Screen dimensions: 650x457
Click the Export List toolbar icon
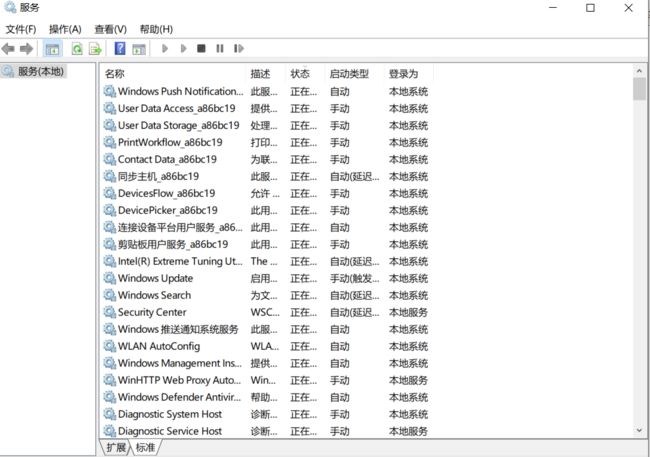click(x=95, y=49)
